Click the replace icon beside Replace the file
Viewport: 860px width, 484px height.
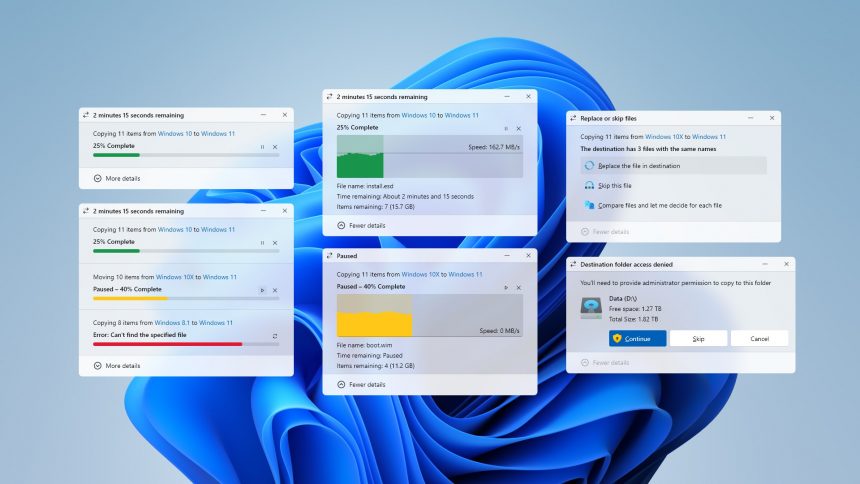point(589,166)
